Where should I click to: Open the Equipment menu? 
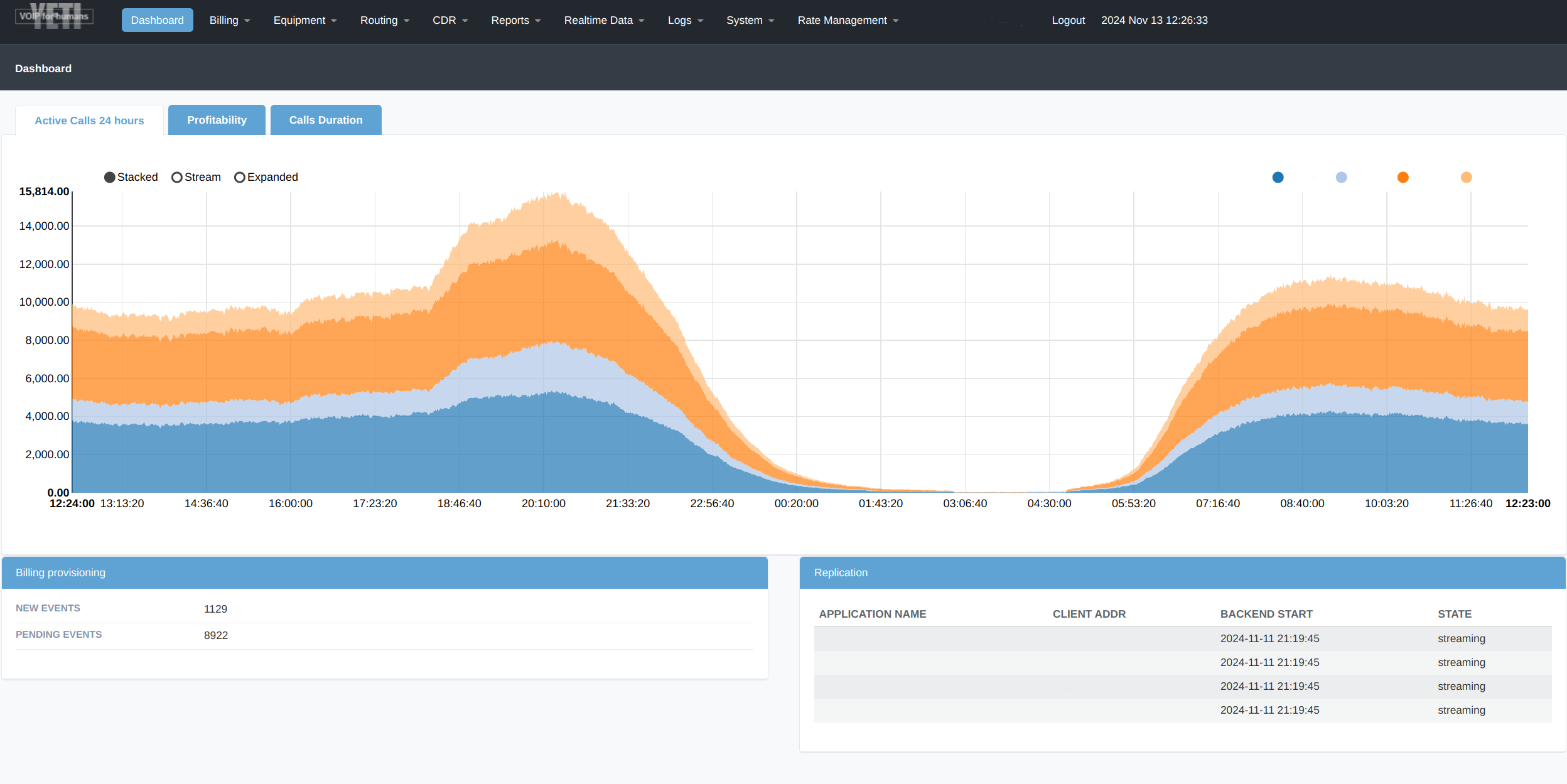tap(302, 20)
